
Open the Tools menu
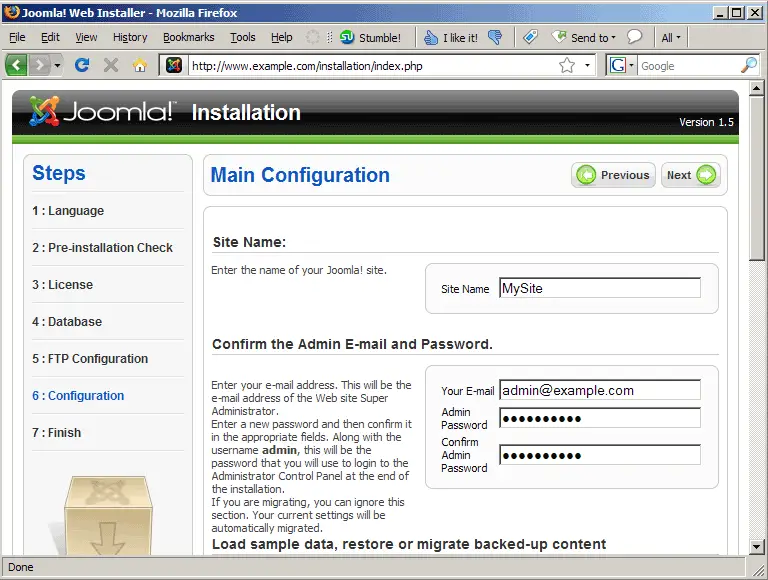pyautogui.click(x=243, y=37)
